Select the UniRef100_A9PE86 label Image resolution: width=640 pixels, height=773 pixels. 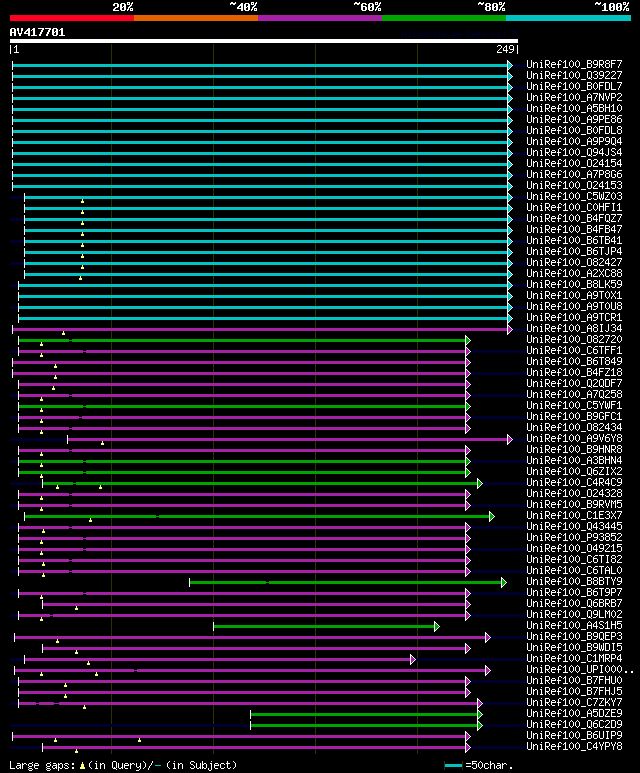tap(574, 119)
